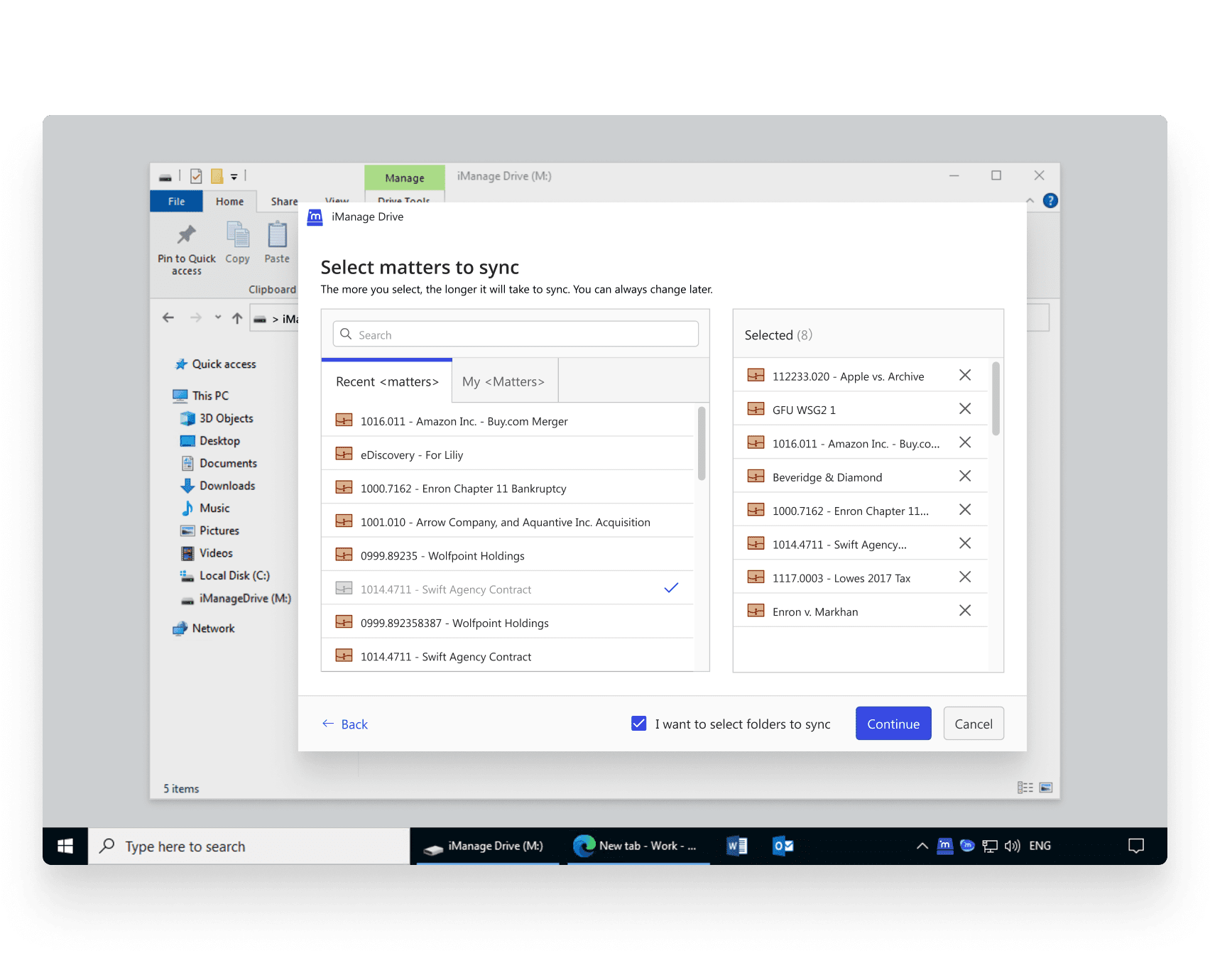Open the recent locations chevron beside navigation arrows
The image size is (1210, 980).
coord(218,317)
